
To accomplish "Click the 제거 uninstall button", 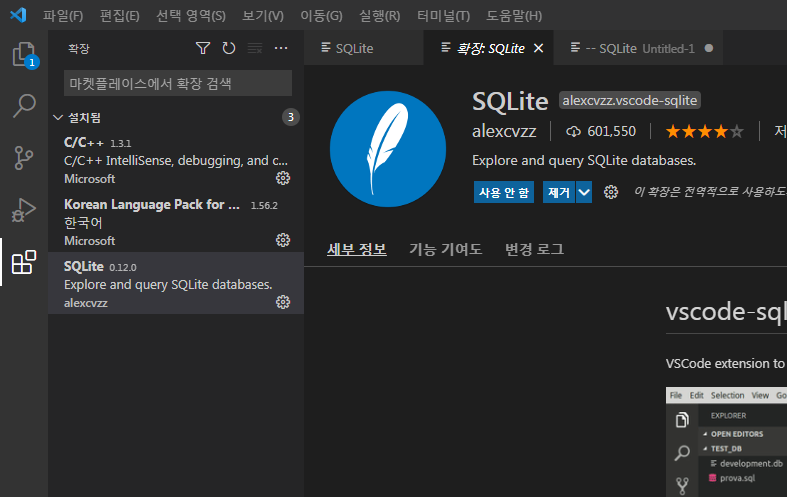I will (x=559, y=192).
